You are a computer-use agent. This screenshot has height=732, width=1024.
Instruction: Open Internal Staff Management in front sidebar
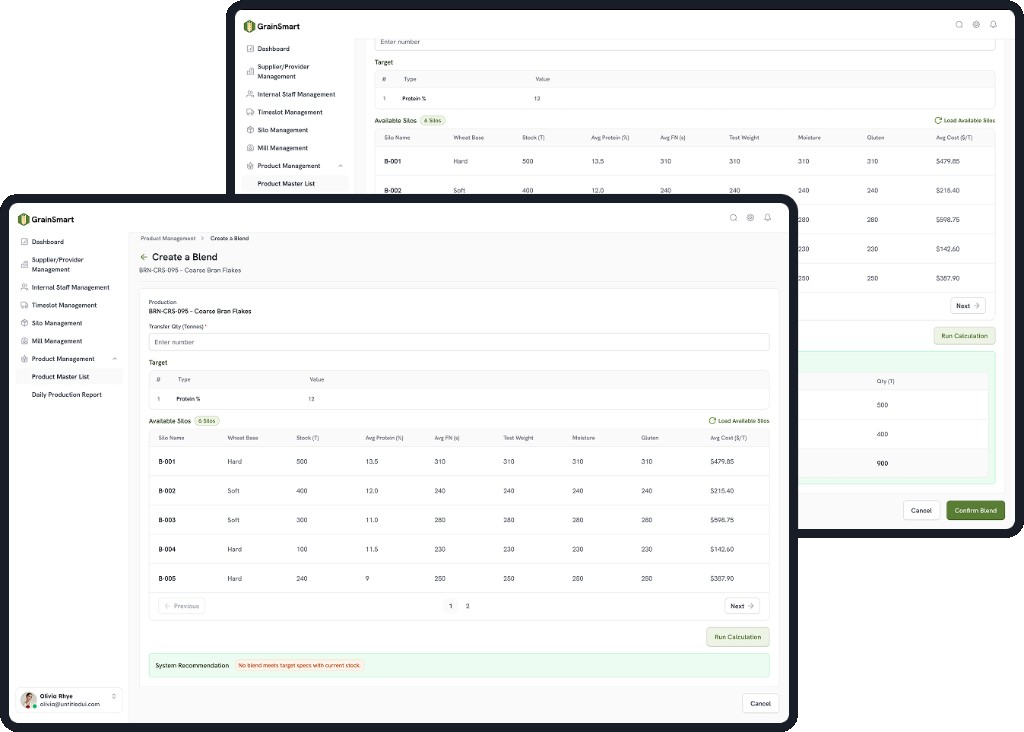[69, 287]
